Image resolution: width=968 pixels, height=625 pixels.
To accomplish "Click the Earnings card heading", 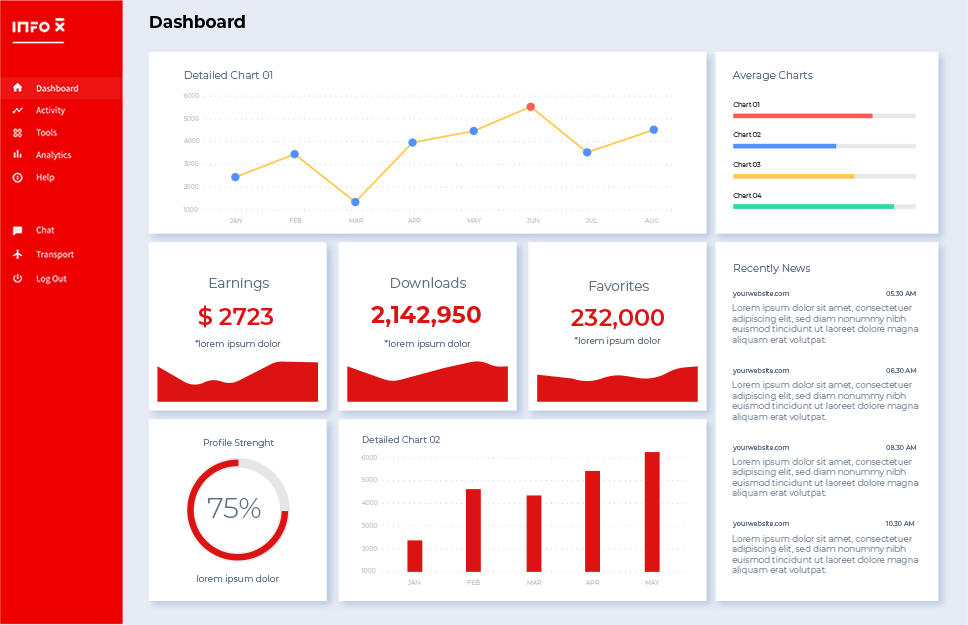I will tap(239, 283).
